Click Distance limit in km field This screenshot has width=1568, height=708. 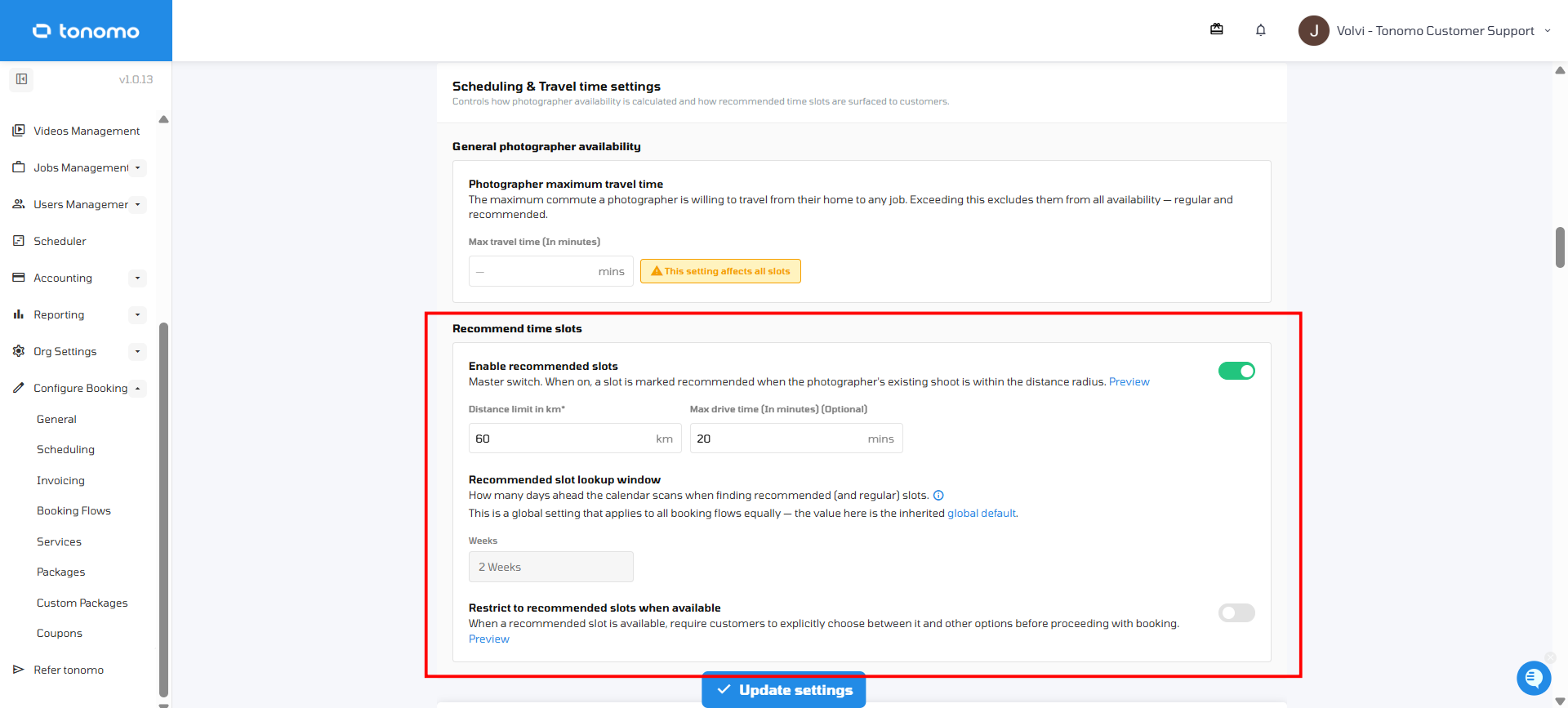(575, 439)
